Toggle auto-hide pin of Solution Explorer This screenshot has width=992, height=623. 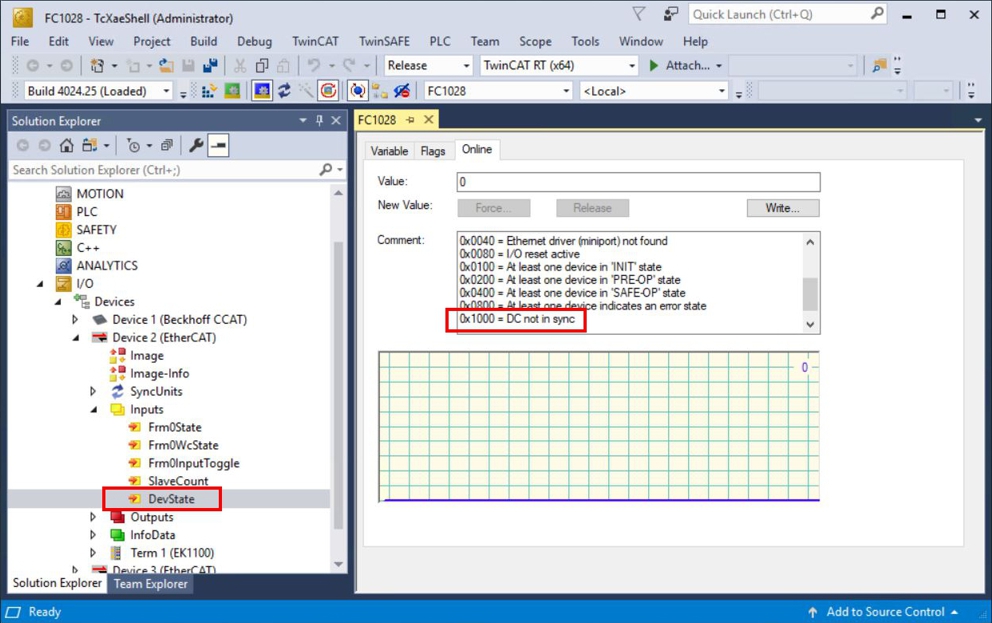point(319,120)
